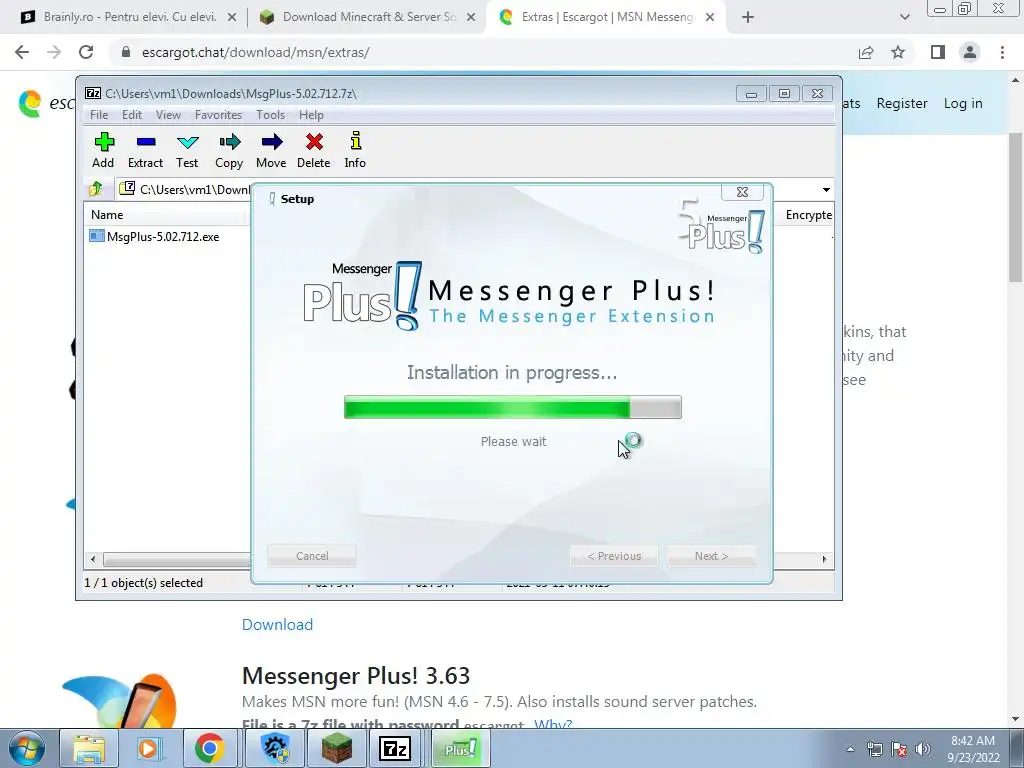Click the Next button in Setup
This screenshot has width=1024, height=768.
(711, 556)
